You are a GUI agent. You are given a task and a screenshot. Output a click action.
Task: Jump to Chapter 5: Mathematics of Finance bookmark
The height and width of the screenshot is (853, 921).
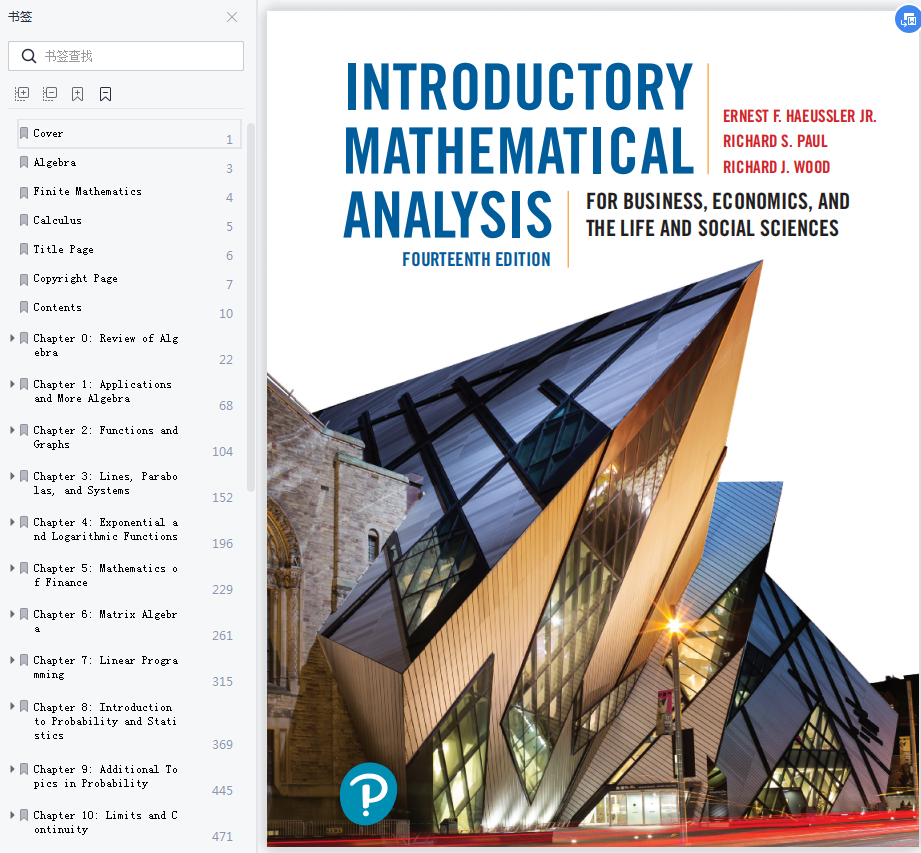click(x=106, y=575)
